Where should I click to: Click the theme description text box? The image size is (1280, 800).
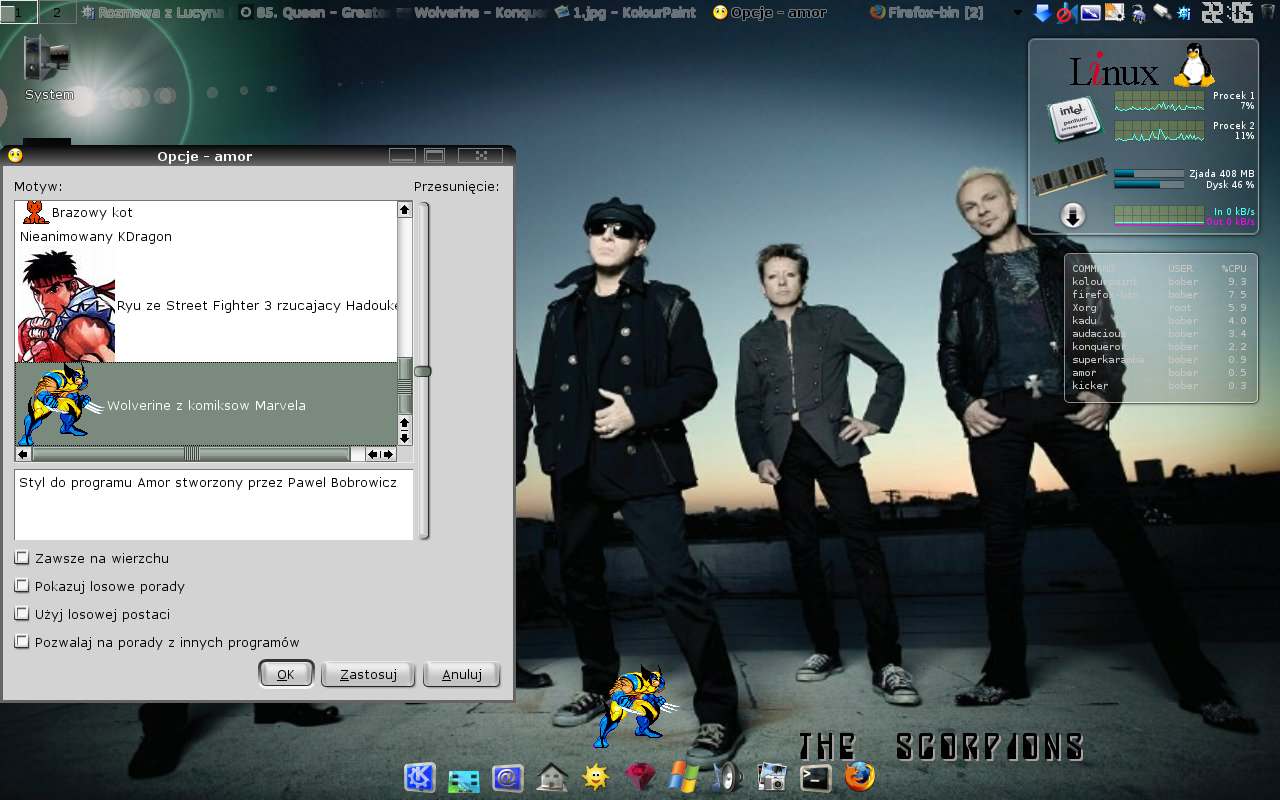point(214,505)
